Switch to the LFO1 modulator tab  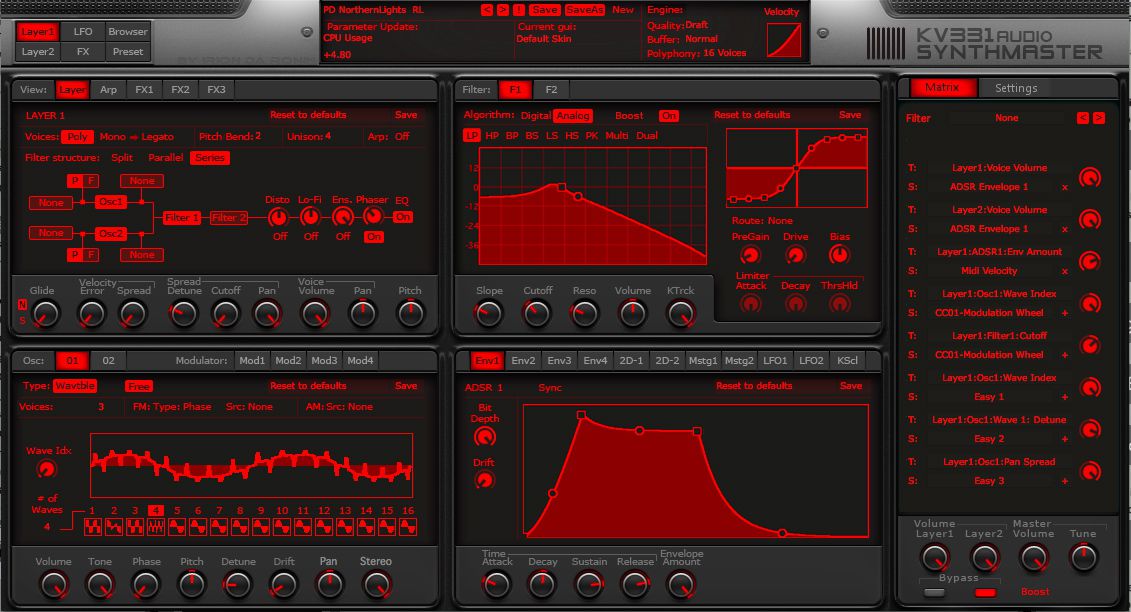775,360
